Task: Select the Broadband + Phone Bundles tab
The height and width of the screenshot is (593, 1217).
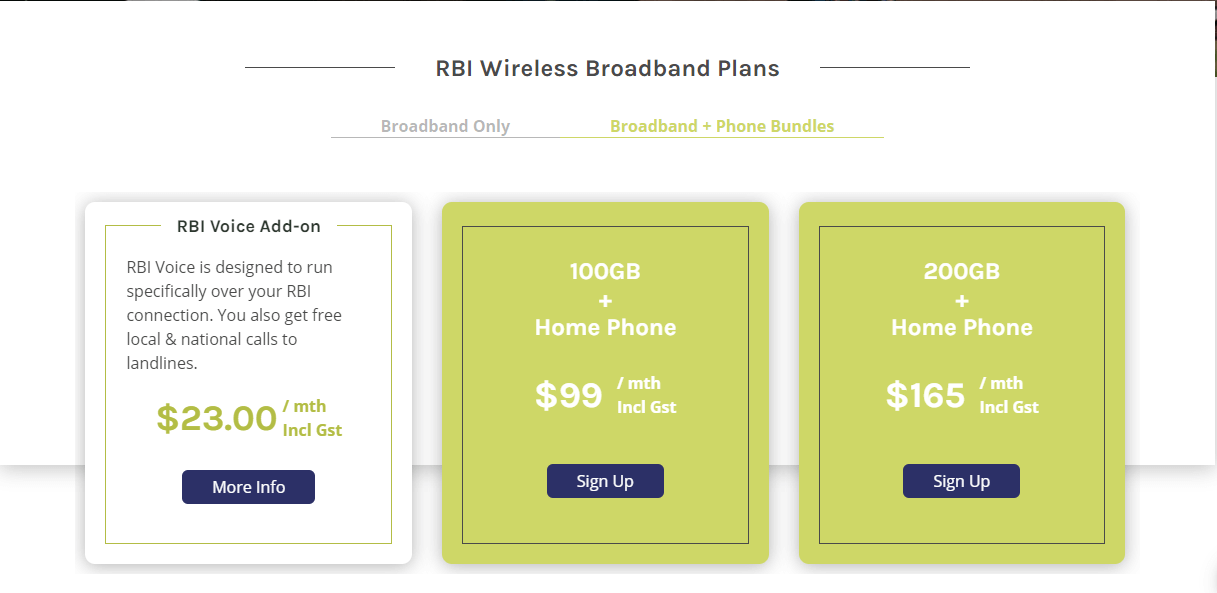Action: 722,126
